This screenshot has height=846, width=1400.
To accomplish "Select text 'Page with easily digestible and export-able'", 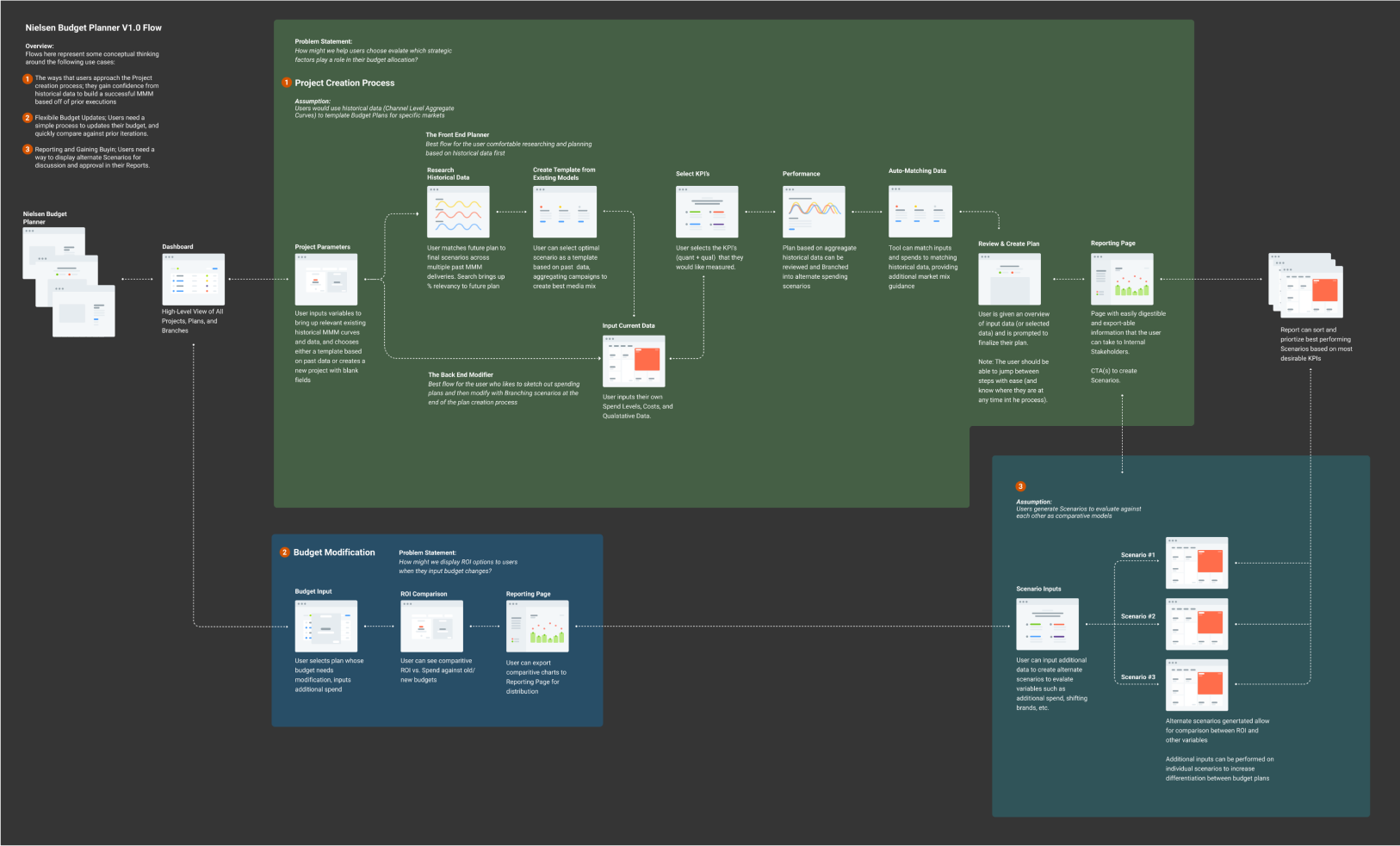I will click(1128, 332).
